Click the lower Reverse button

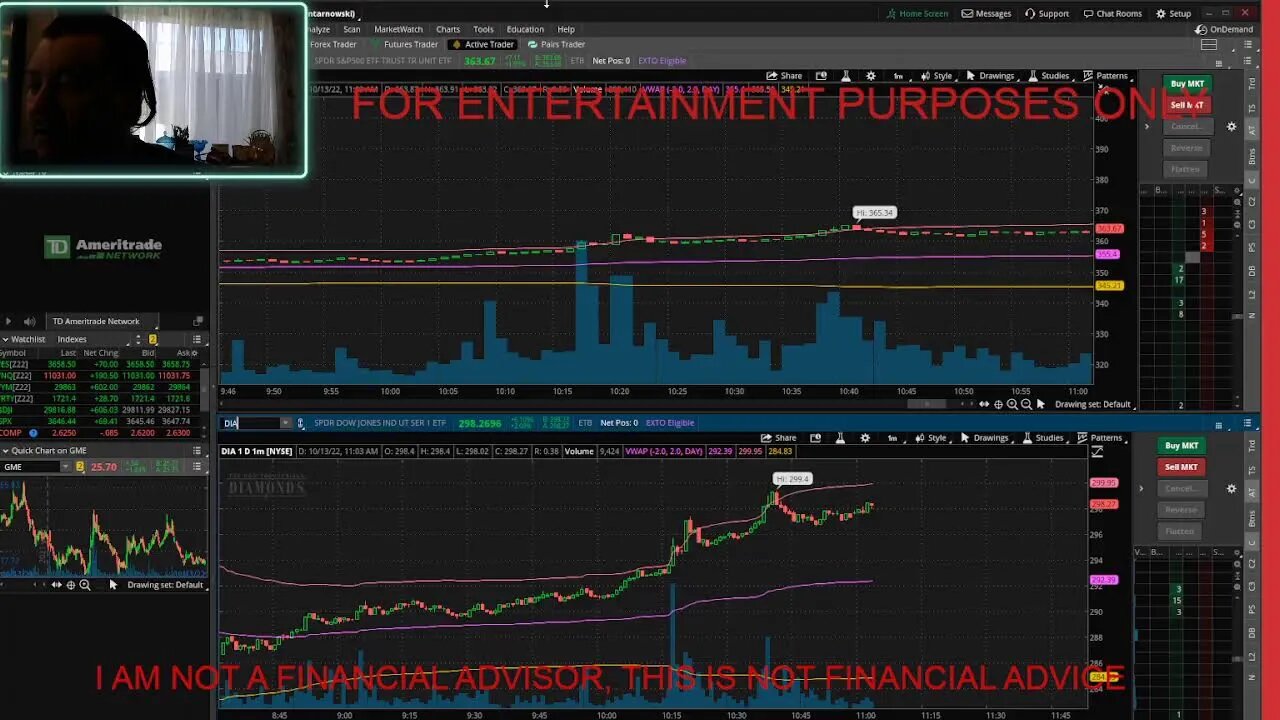pos(1181,510)
